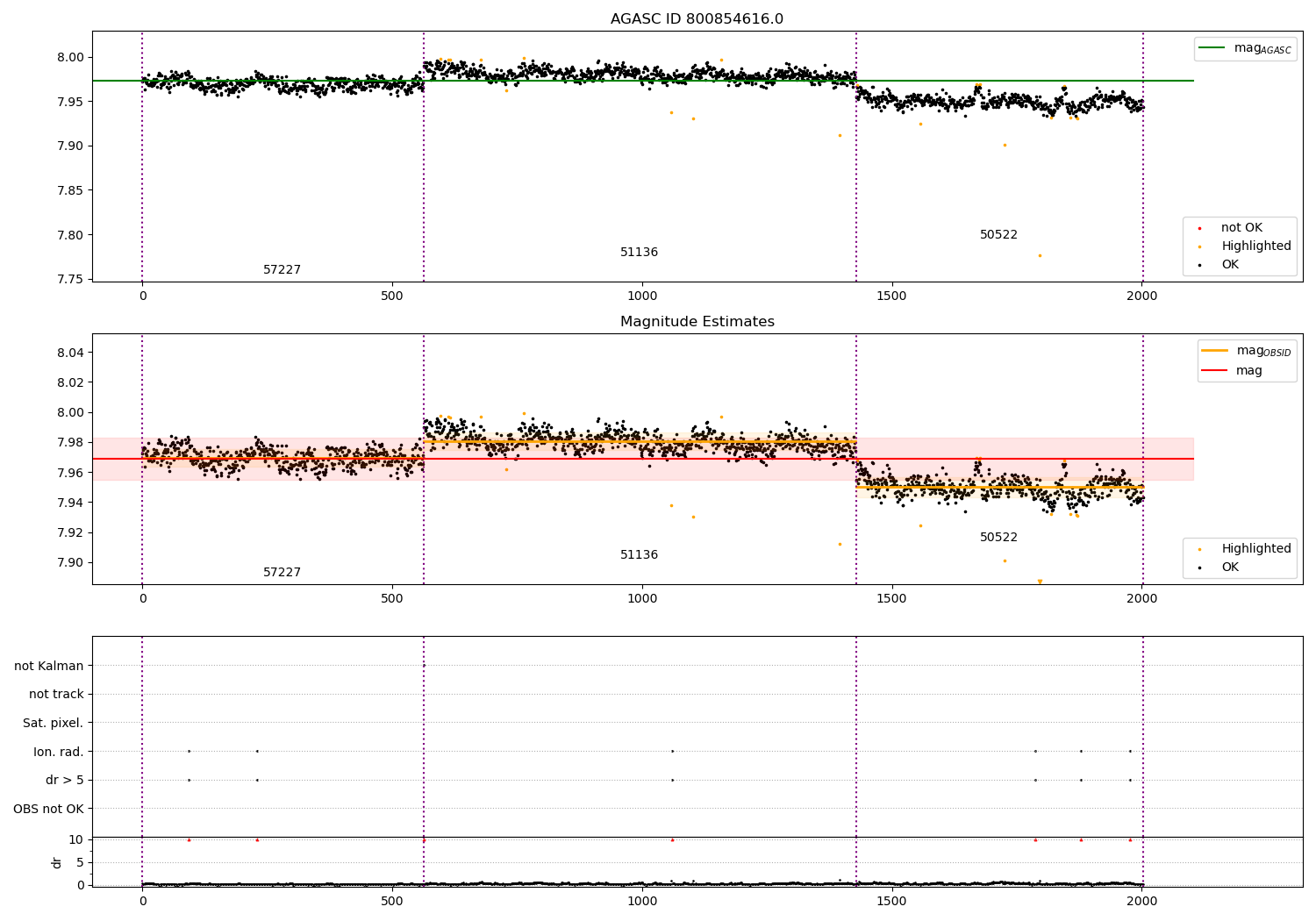Click the 'dr' y-axis label on bottom panel

coord(57,862)
